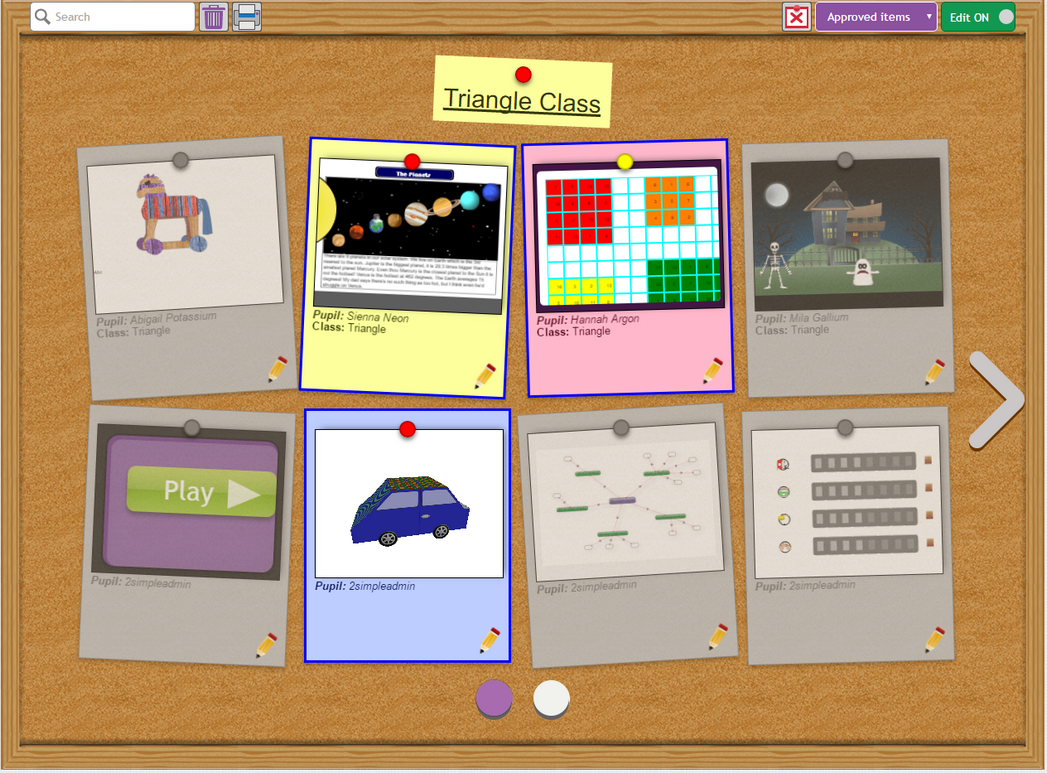
Task: Click pencil icon on Mila Gallium's card
Action: tap(934, 372)
